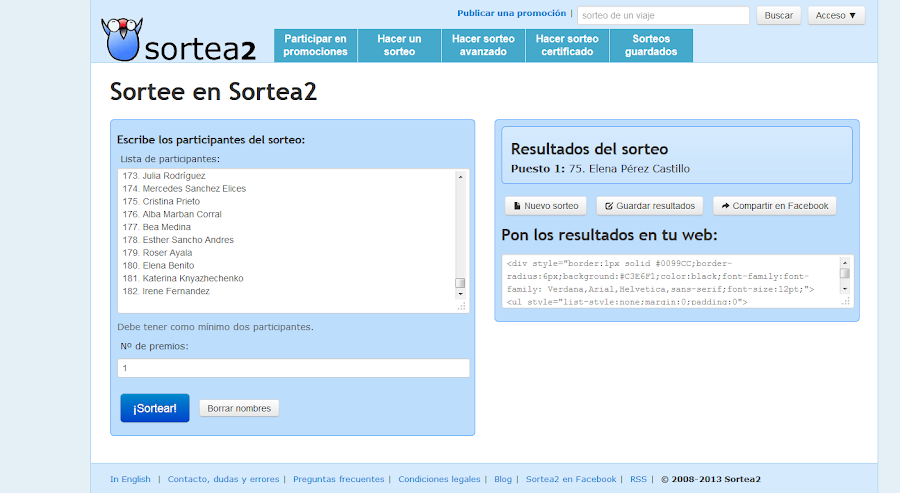This screenshot has height=493, width=900.
Task: Expand the Acceso dropdown
Action: point(836,15)
